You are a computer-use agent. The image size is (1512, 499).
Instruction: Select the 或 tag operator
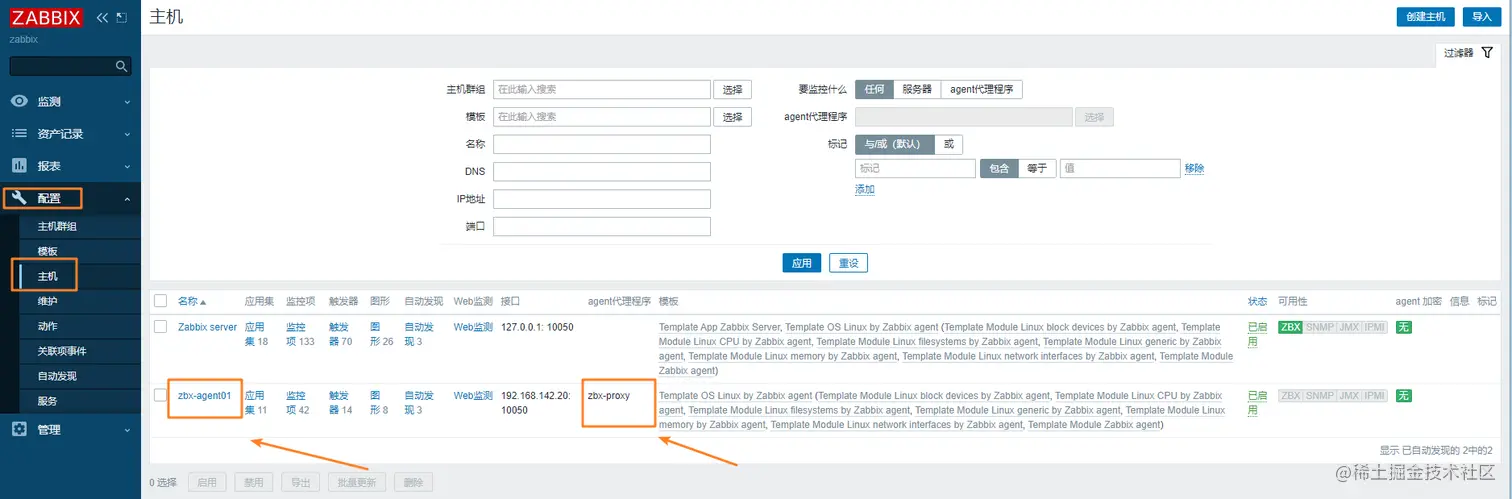click(949, 144)
